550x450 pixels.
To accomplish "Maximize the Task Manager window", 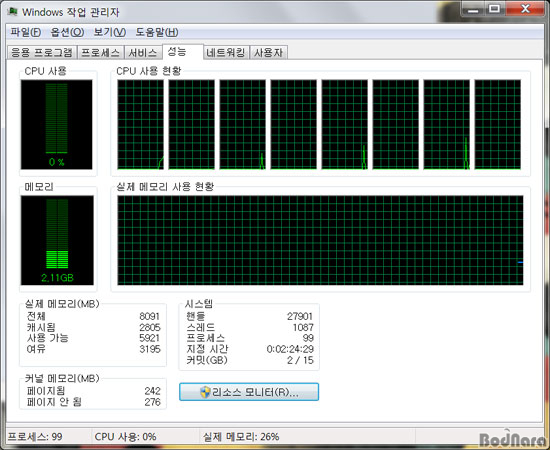I will point(495,9).
